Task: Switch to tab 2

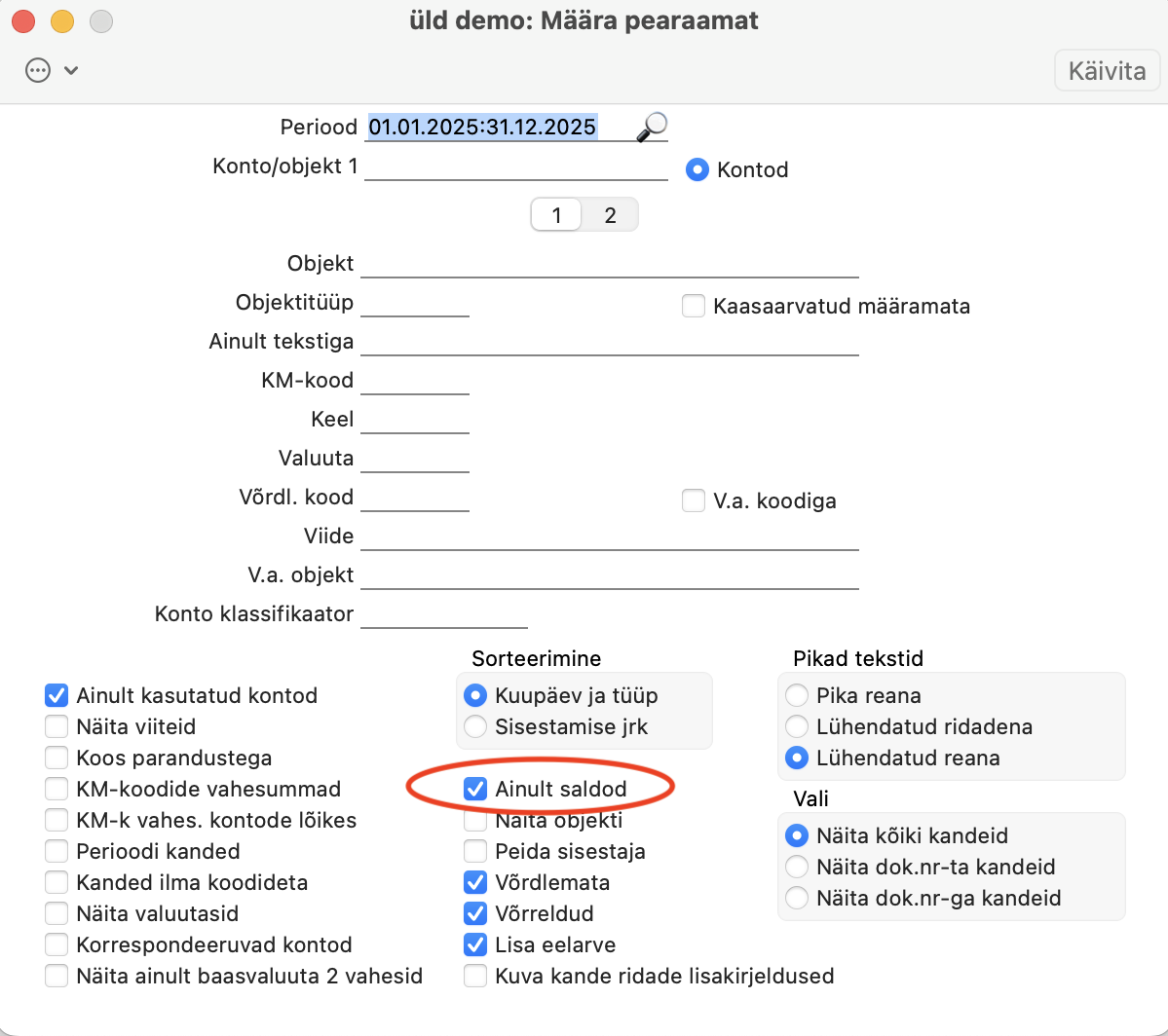Action: (x=610, y=215)
